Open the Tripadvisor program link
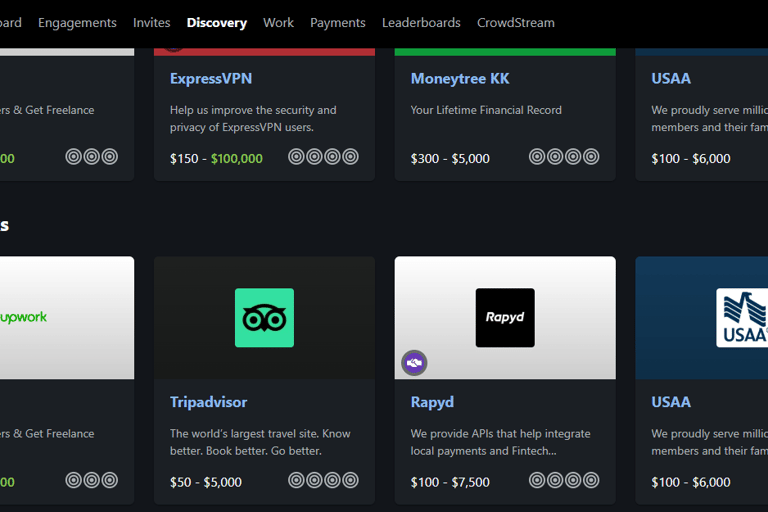 209,402
